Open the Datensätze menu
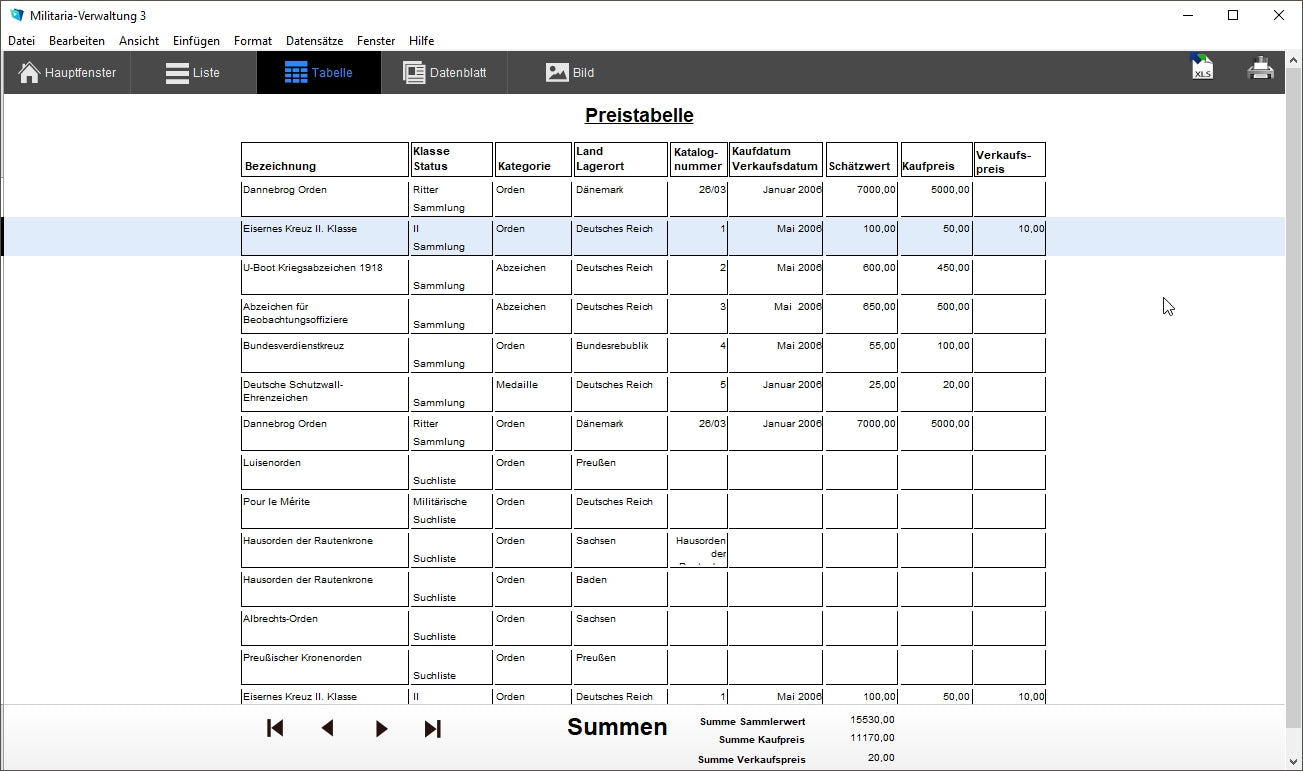Screen dimensions: 1303x771 (314, 41)
